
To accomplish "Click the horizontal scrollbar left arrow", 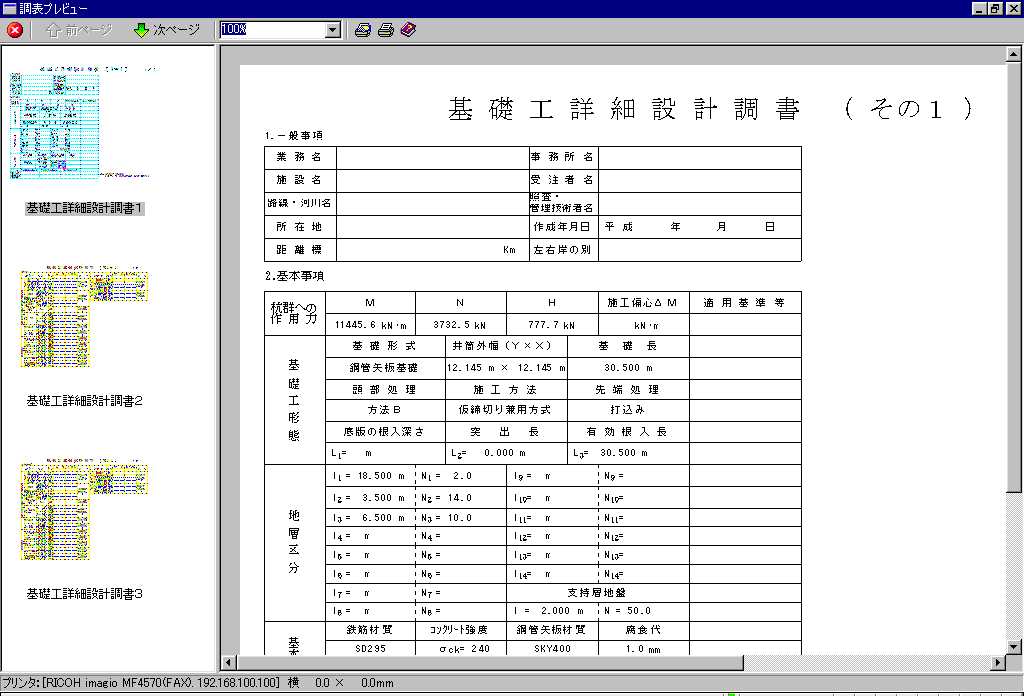I will [x=229, y=663].
